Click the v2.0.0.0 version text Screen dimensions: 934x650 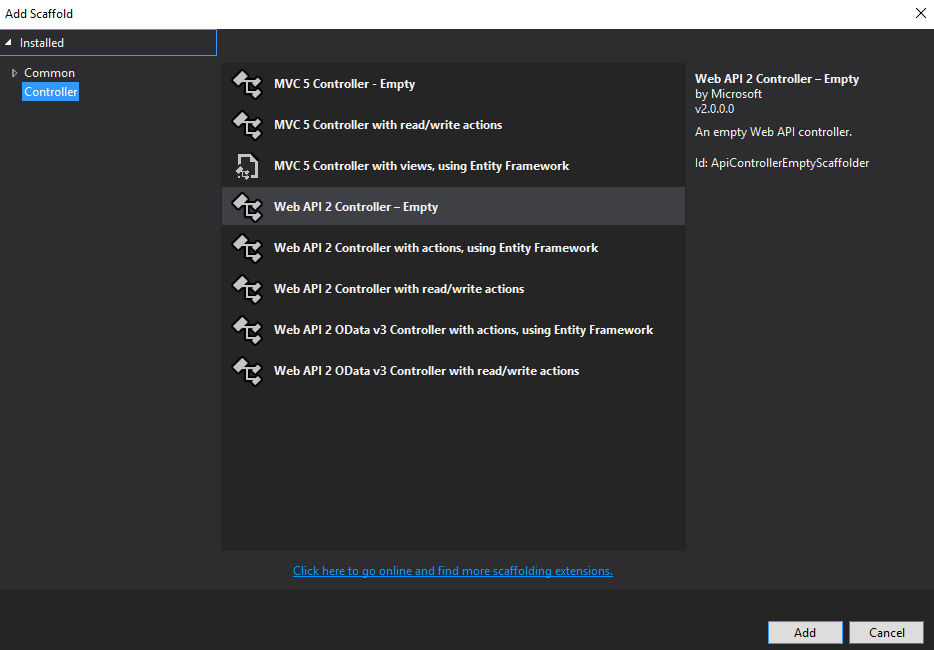pos(714,109)
